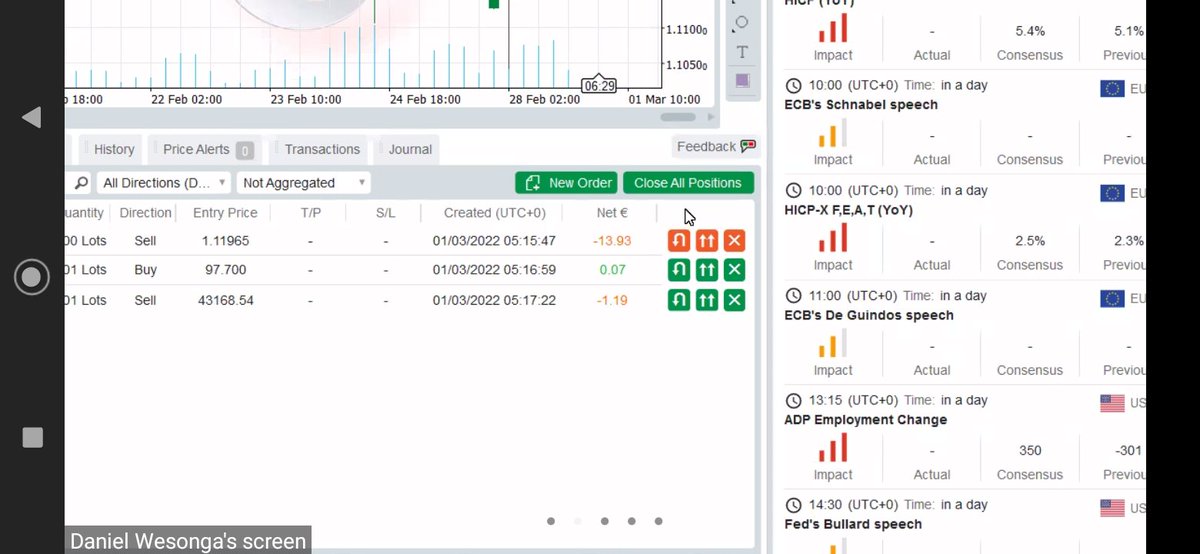This screenshot has height=554, width=1200.
Task: Click the 43168.54 entry price cell
Action: 226,300
